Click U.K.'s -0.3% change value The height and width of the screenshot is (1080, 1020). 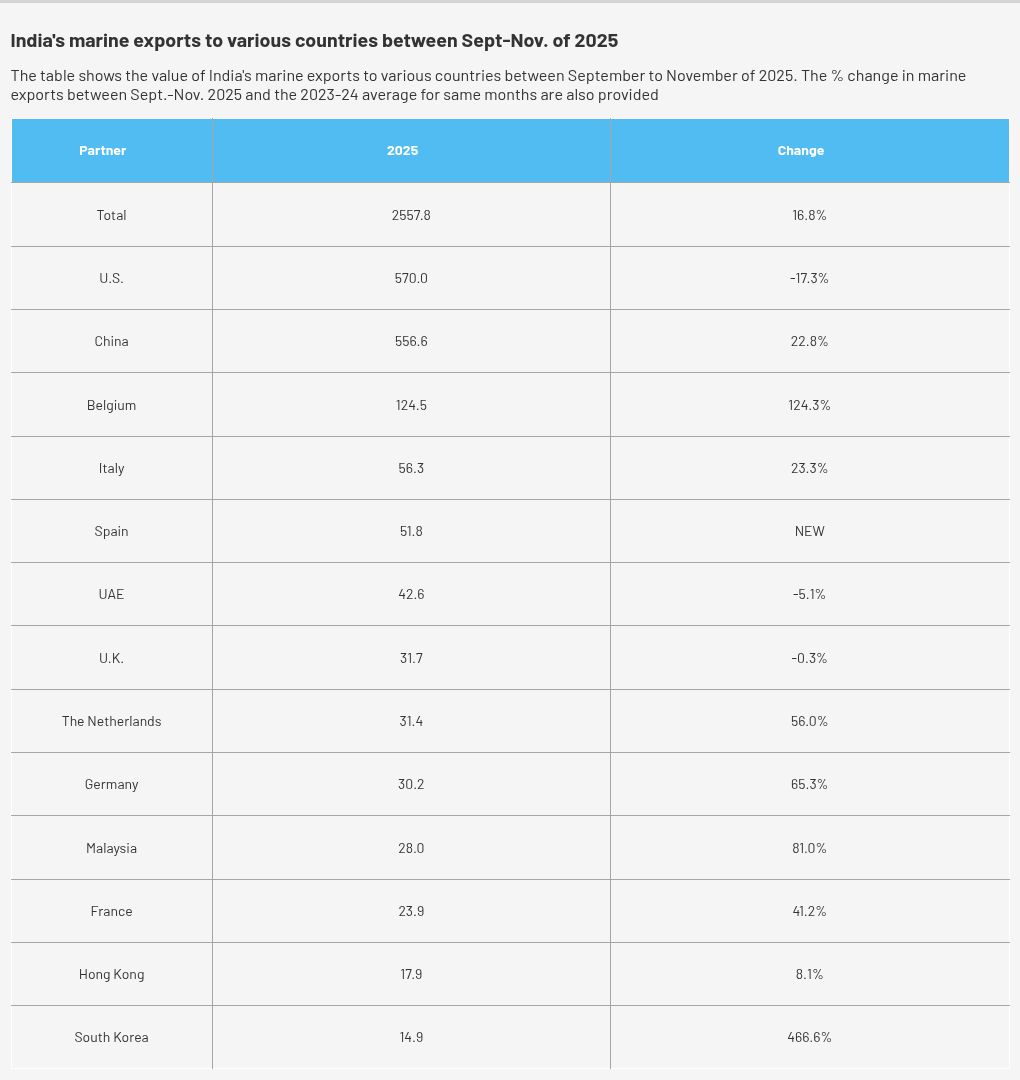click(809, 658)
